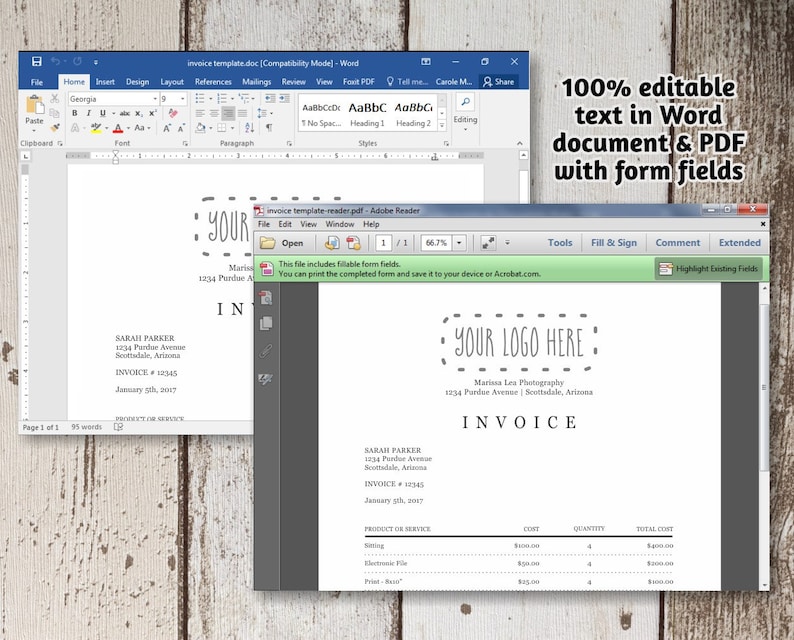Click the fit page arrows icon in Reader
794x640 pixels.
[488, 243]
